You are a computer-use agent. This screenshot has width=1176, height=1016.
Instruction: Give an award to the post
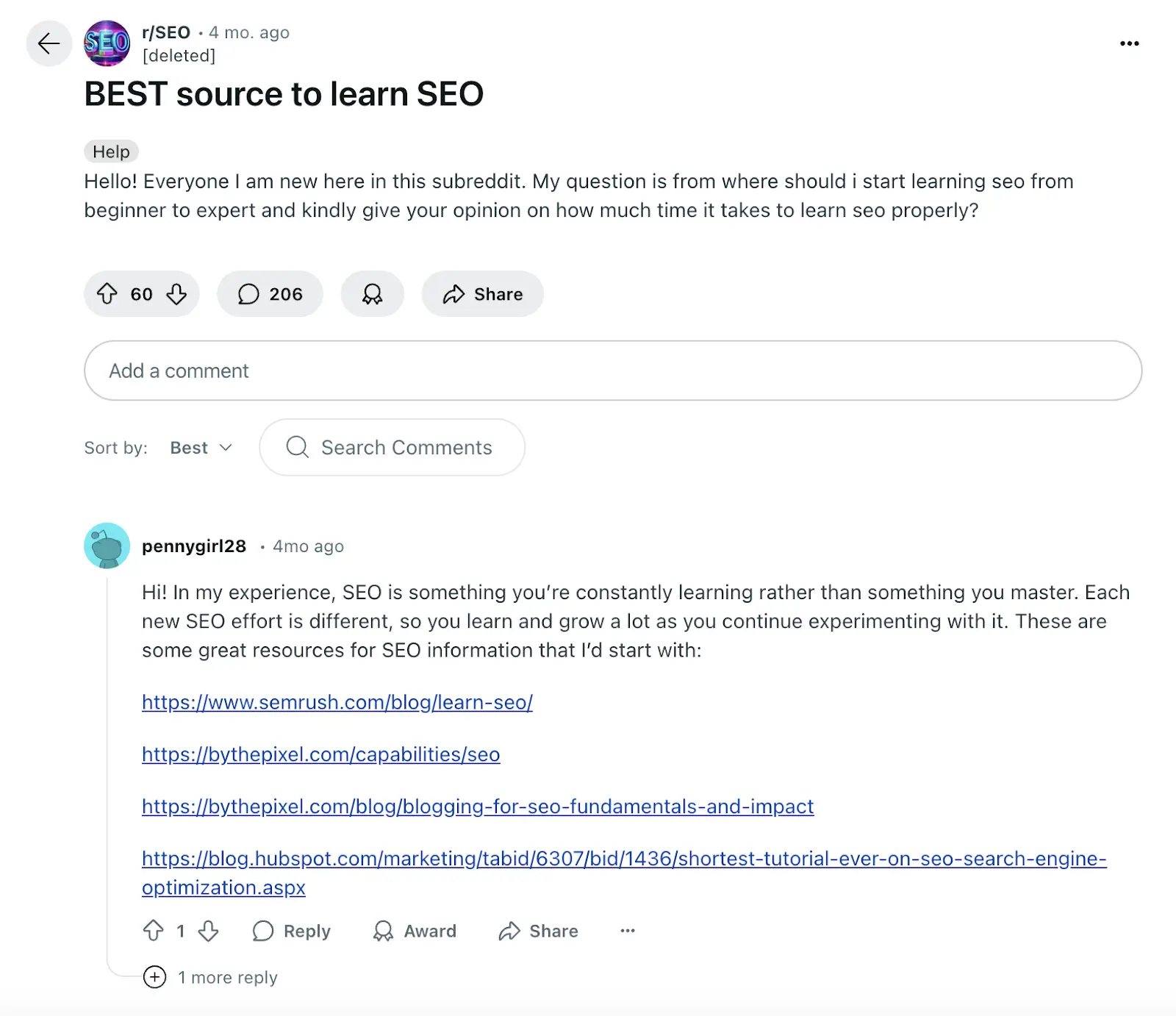[372, 294]
